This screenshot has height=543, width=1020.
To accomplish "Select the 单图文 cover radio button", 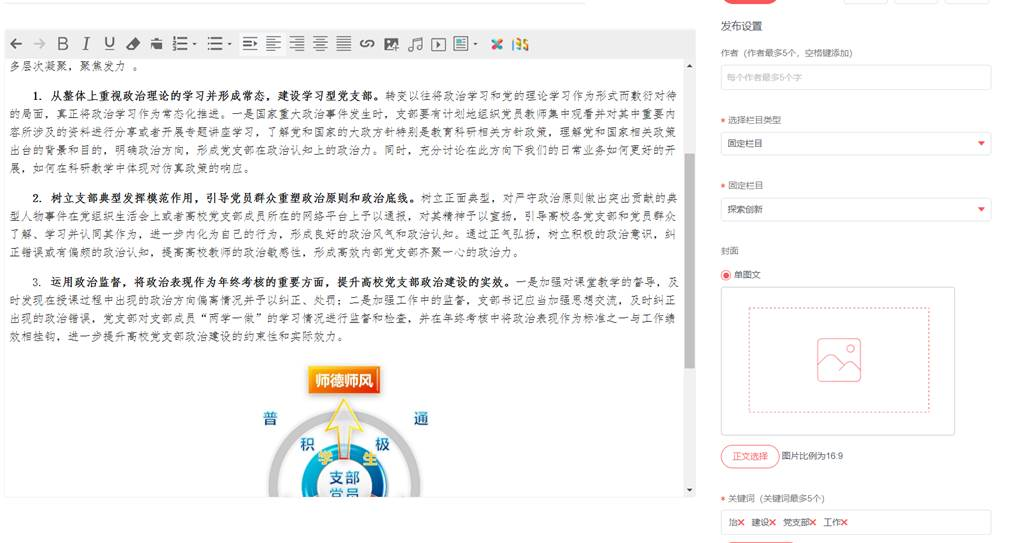I will [x=726, y=274].
